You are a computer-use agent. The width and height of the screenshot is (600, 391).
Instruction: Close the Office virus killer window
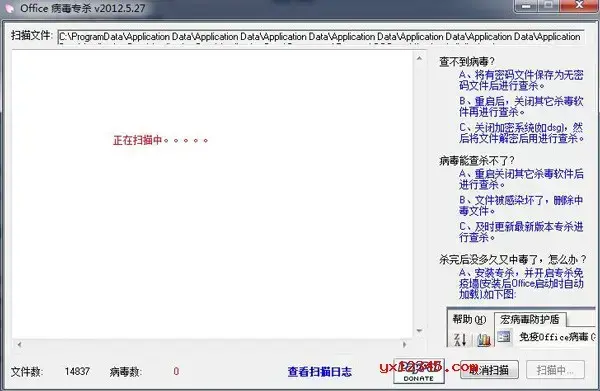click(x=579, y=5)
